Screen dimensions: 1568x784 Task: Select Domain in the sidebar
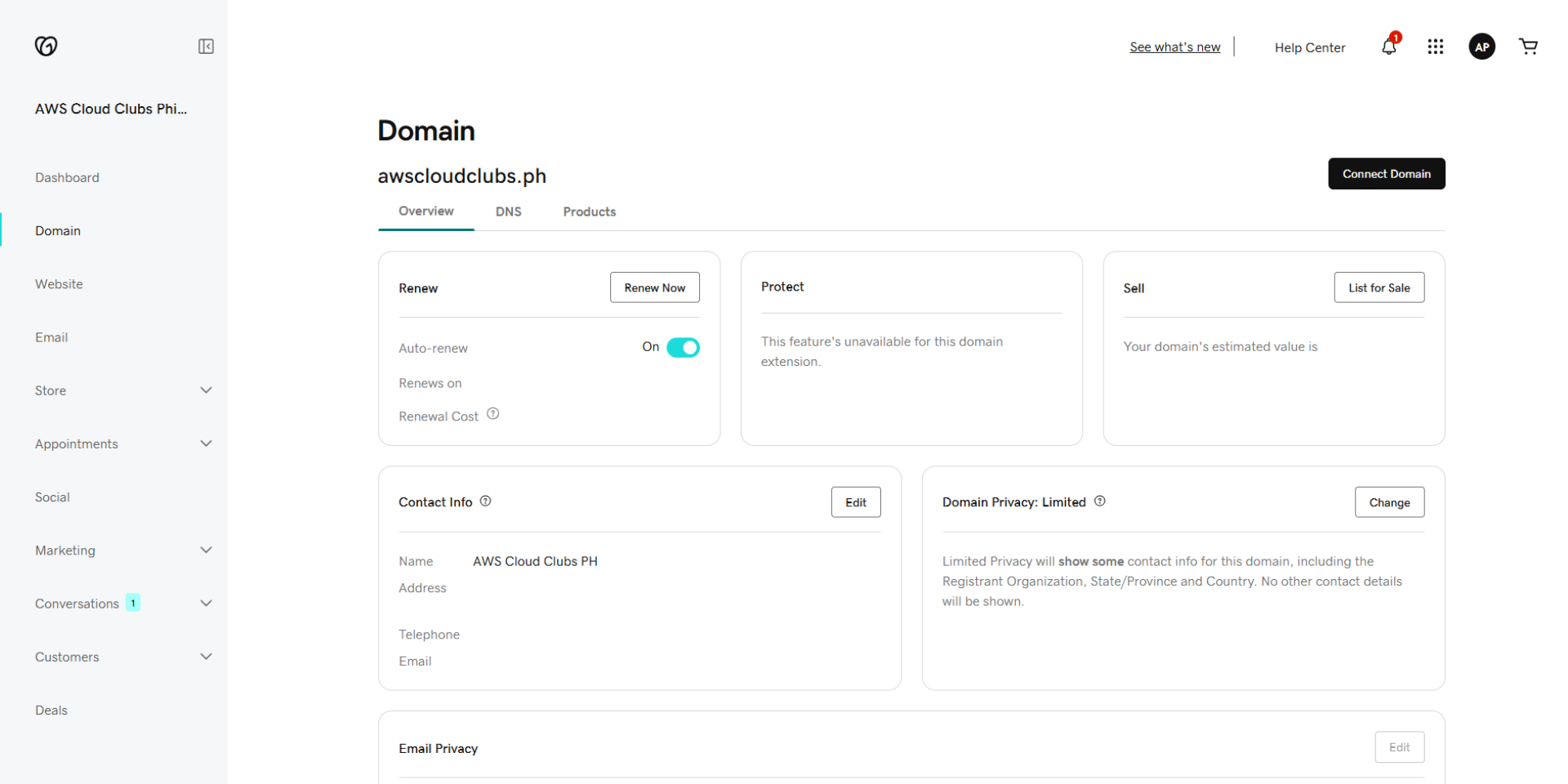pyautogui.click(x=58, y=231)
